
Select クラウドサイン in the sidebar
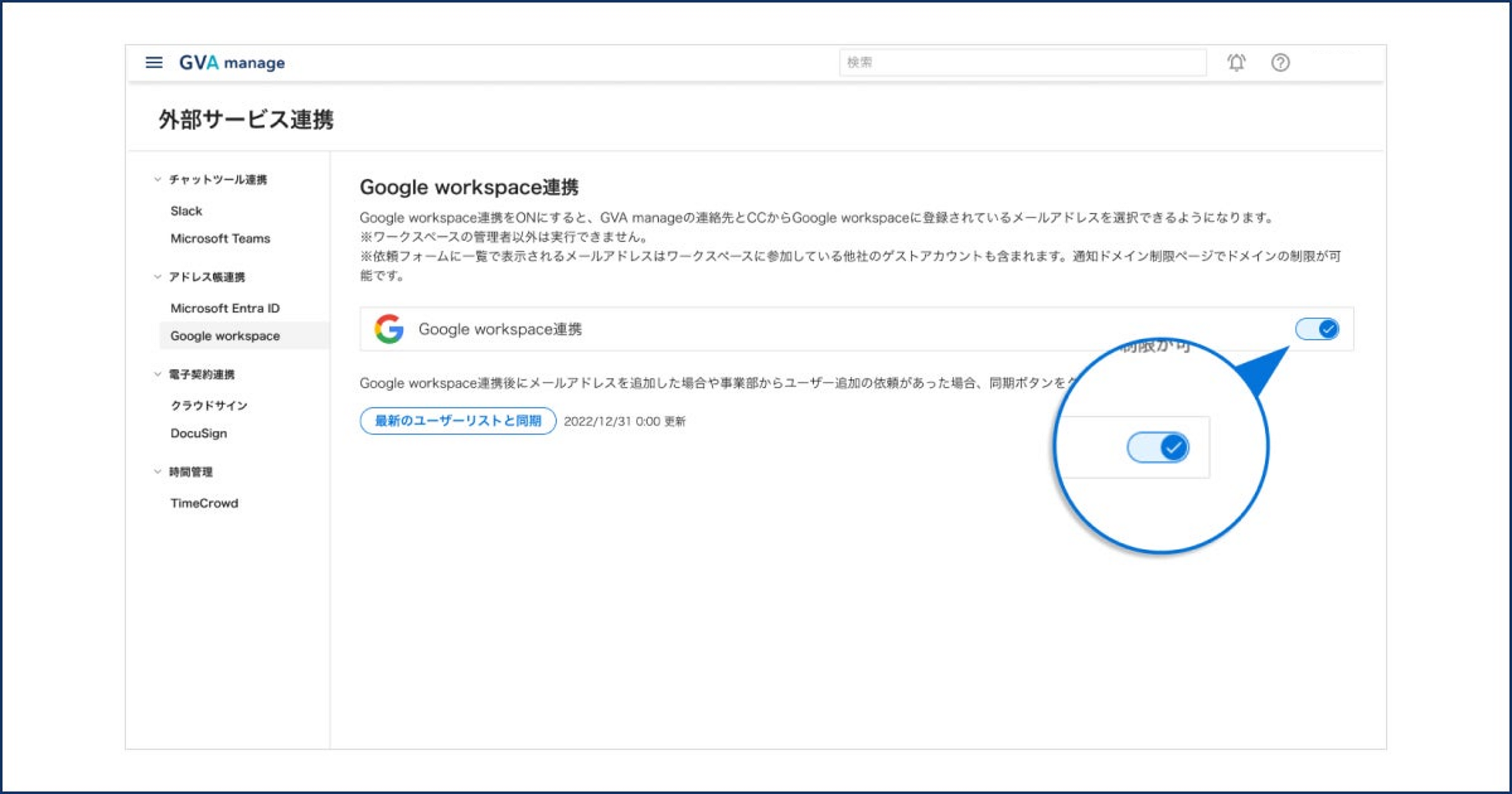(209, 405)
